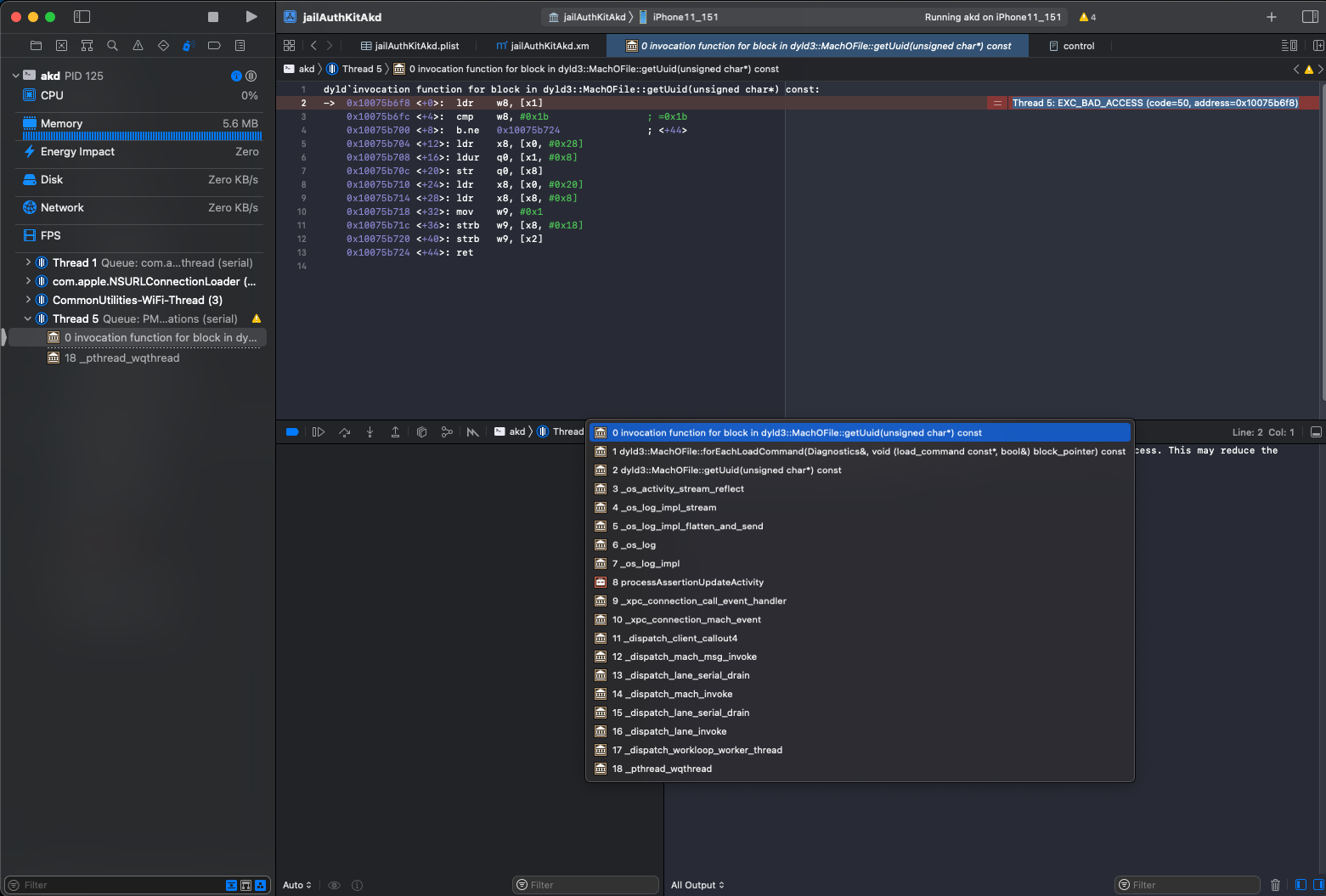Open the Breakpoint navigator

point(214,46)
